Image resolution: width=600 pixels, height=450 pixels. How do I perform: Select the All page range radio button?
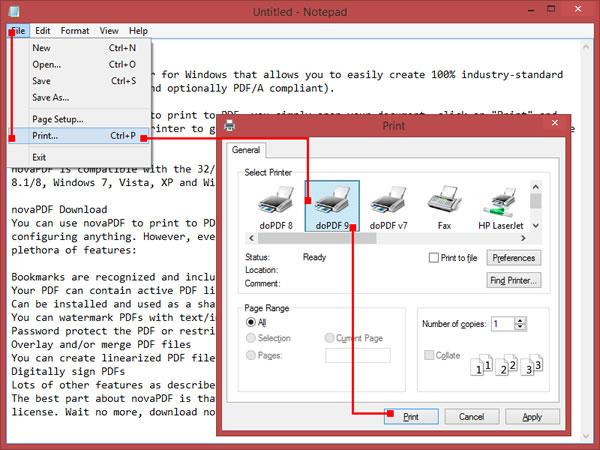251,322
